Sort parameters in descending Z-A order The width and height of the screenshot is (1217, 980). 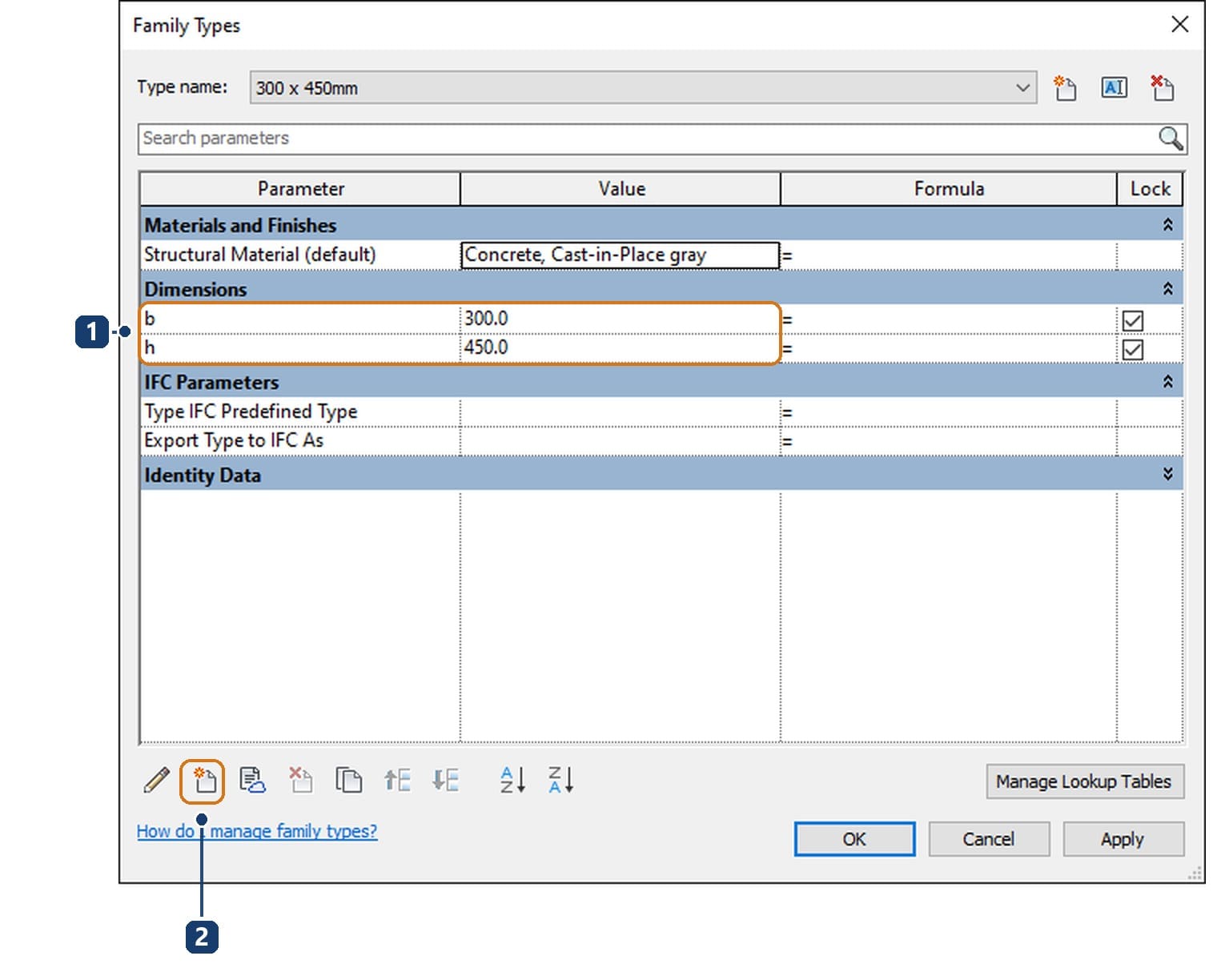click(x=560, y=780)
